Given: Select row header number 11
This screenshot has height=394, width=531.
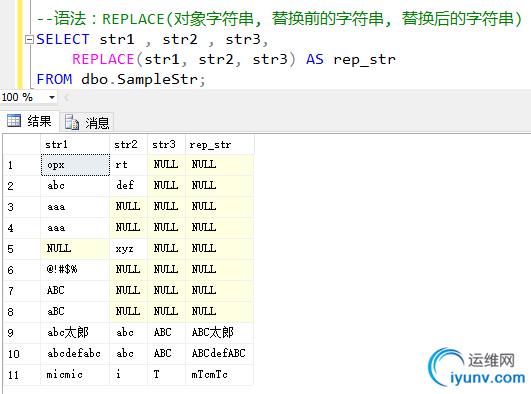Looking at the screenshot, I should pos(22,375).
